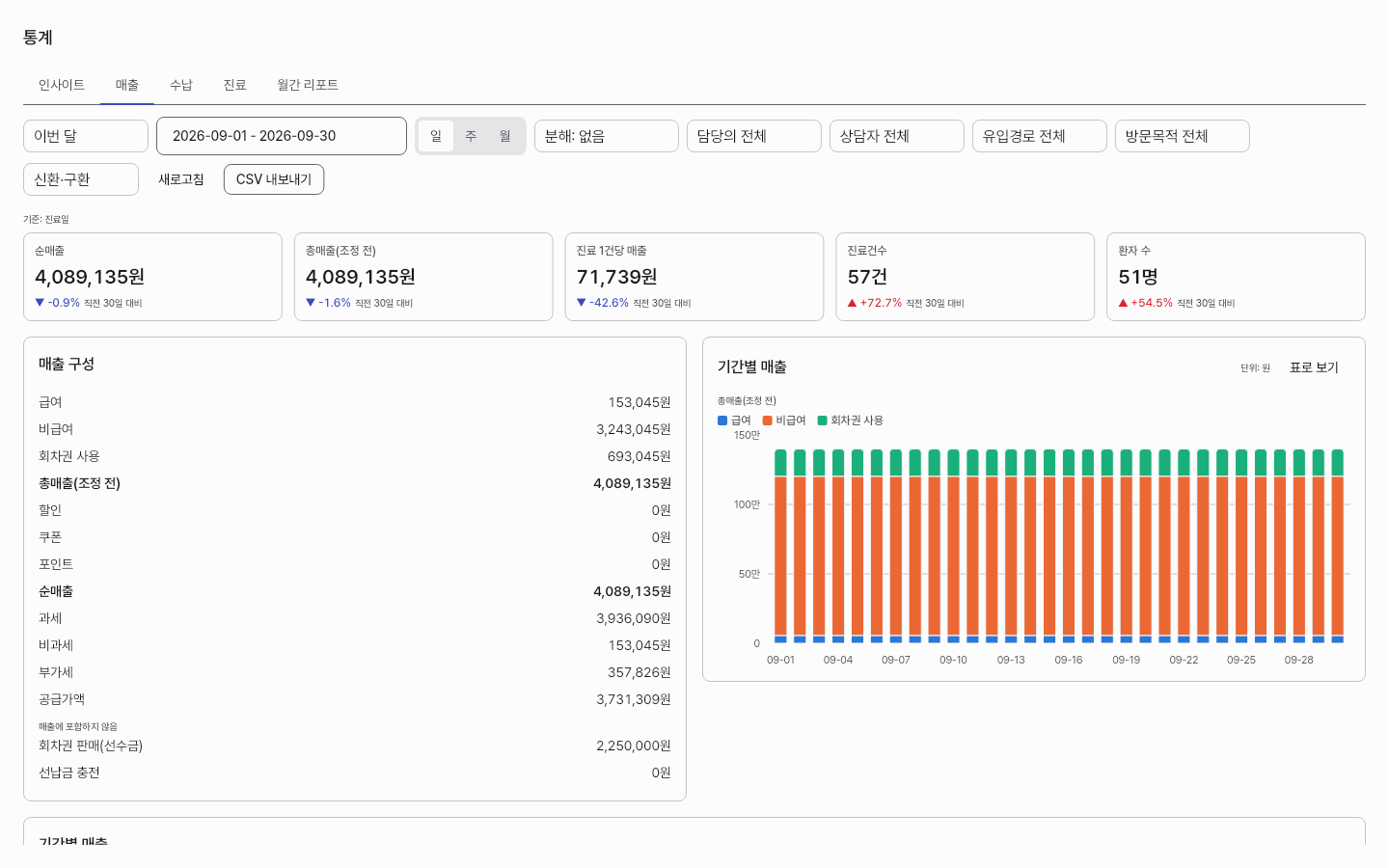Click the first chart bar above 09-01
Image resolution: width=1389 pixels, height=868 pixels.
(780, 546)
